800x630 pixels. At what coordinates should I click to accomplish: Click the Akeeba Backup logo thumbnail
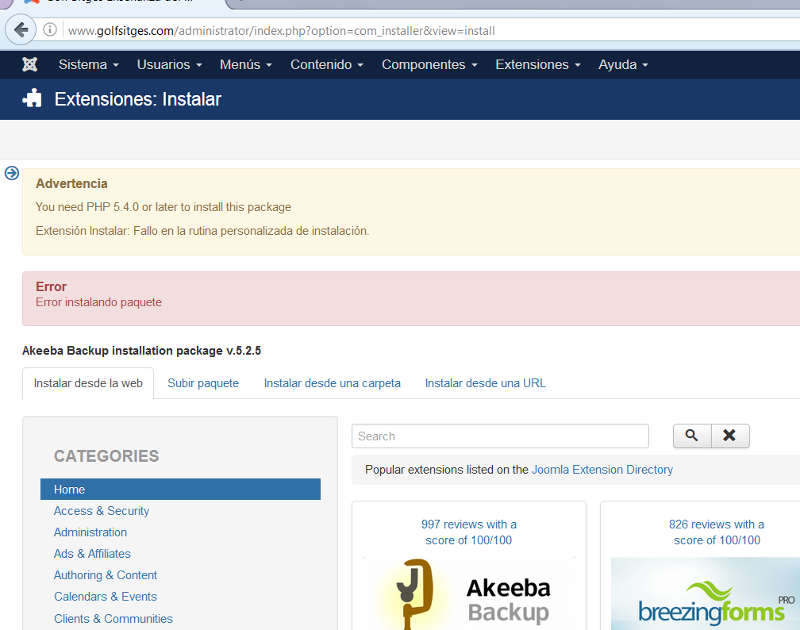tap(468, 594)
